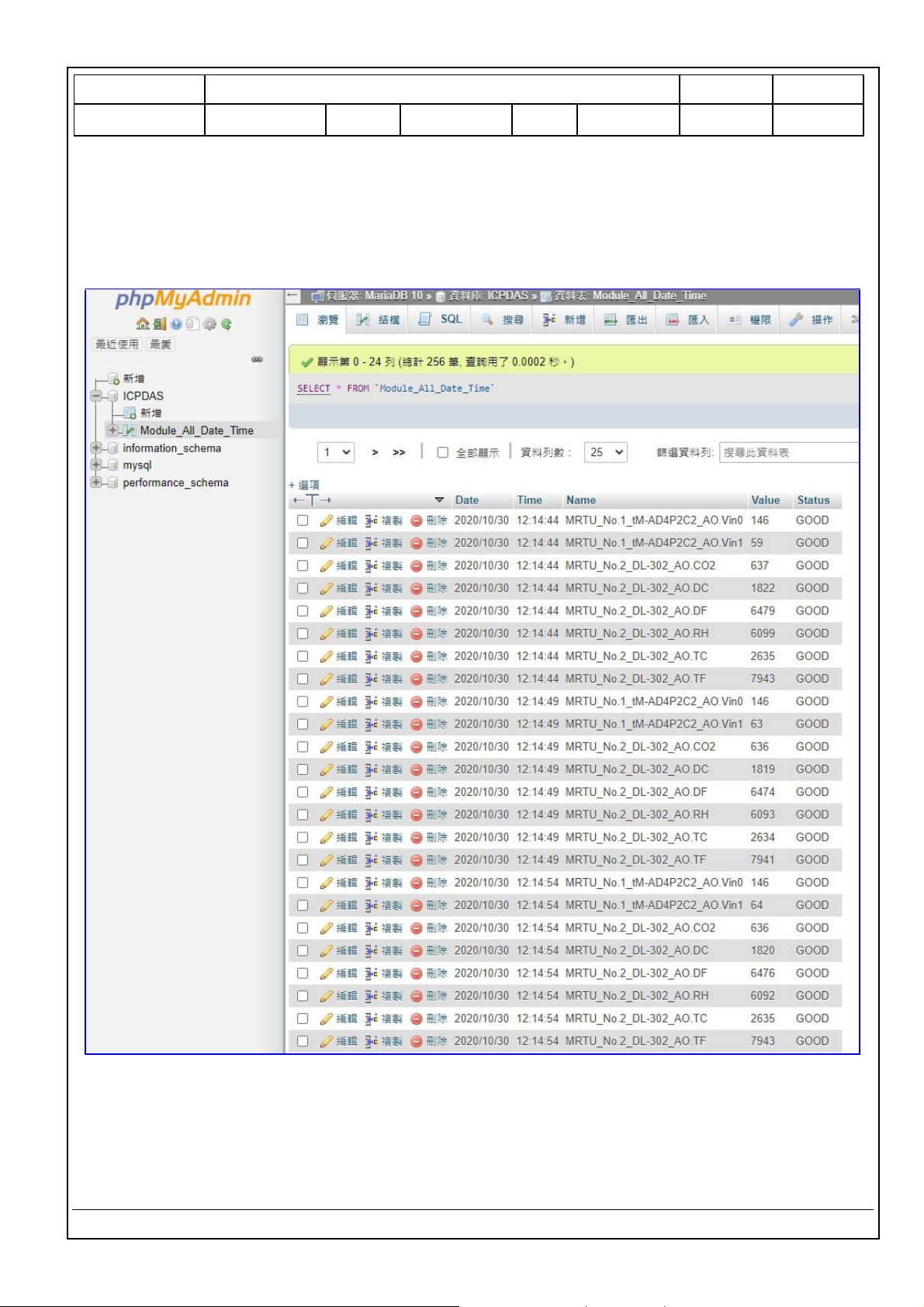Click red delete icon for 12:14:54 TF row
The width and height of the screenshot is (924, 1307).
[x=417, y=1041]
